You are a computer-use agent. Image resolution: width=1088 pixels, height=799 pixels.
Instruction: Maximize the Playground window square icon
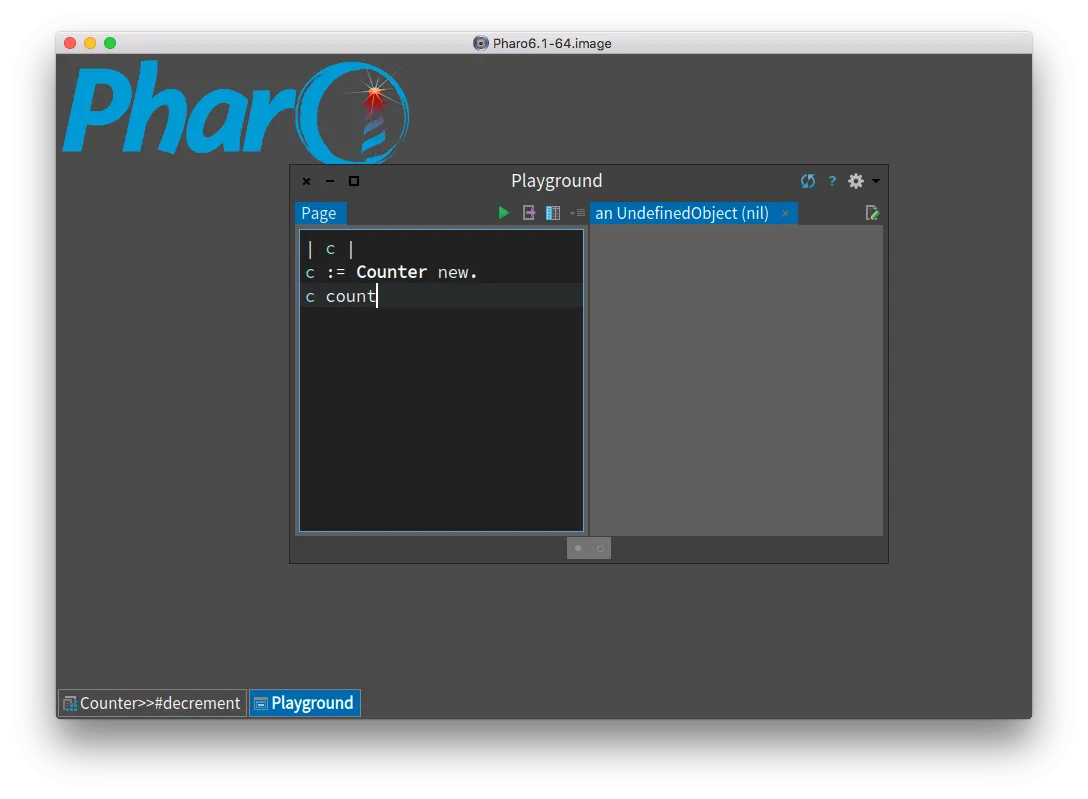[354, 181]
